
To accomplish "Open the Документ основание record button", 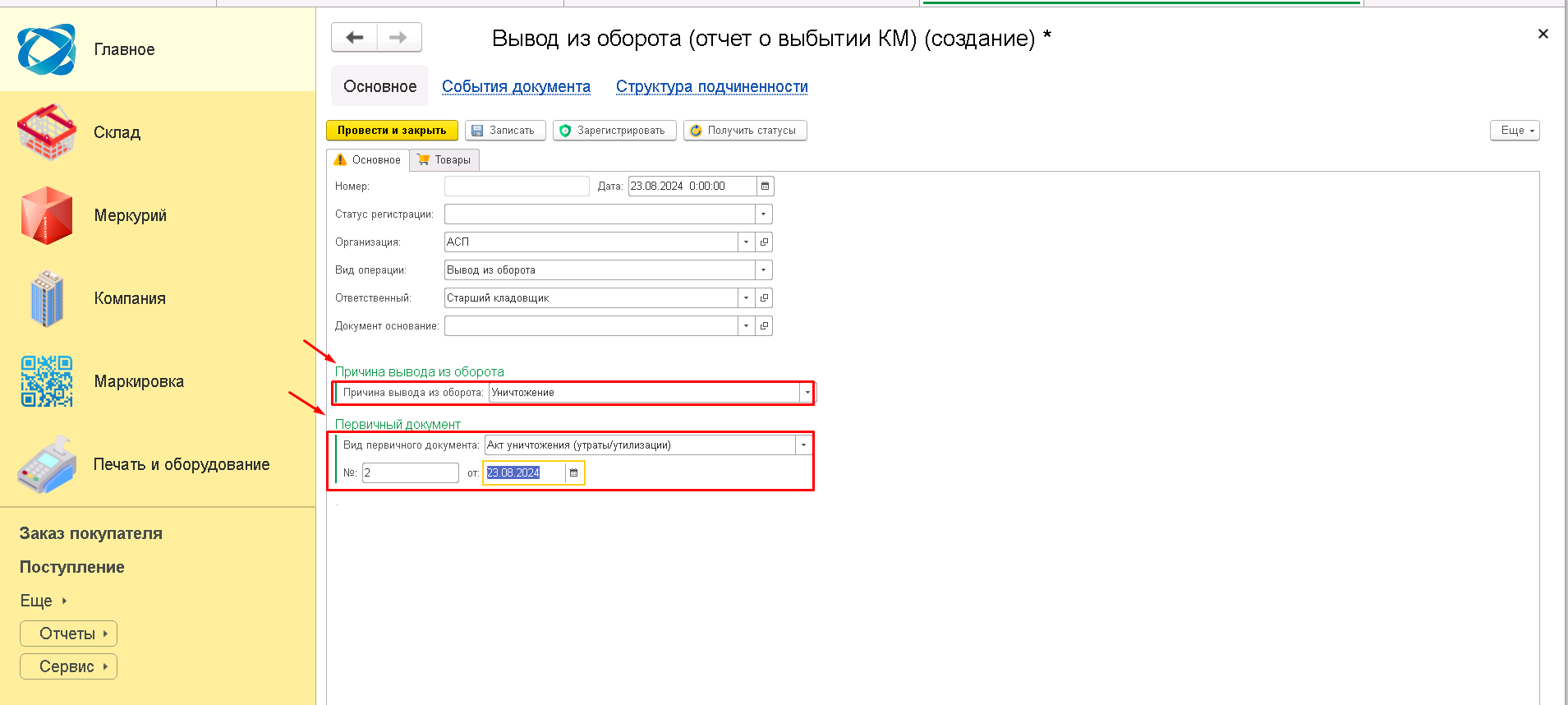I will 764,326.
